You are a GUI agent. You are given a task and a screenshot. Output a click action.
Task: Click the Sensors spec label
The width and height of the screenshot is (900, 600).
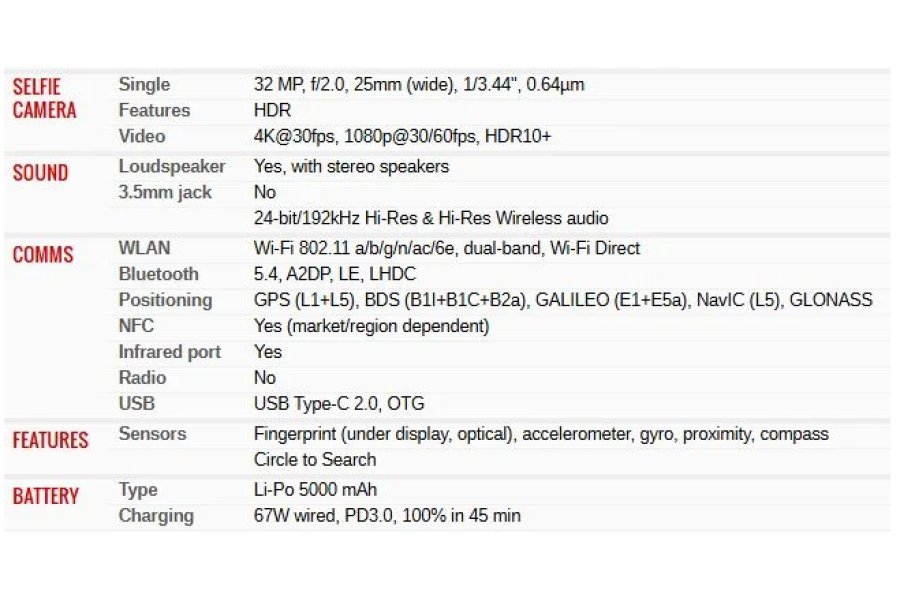coord(152,433)
